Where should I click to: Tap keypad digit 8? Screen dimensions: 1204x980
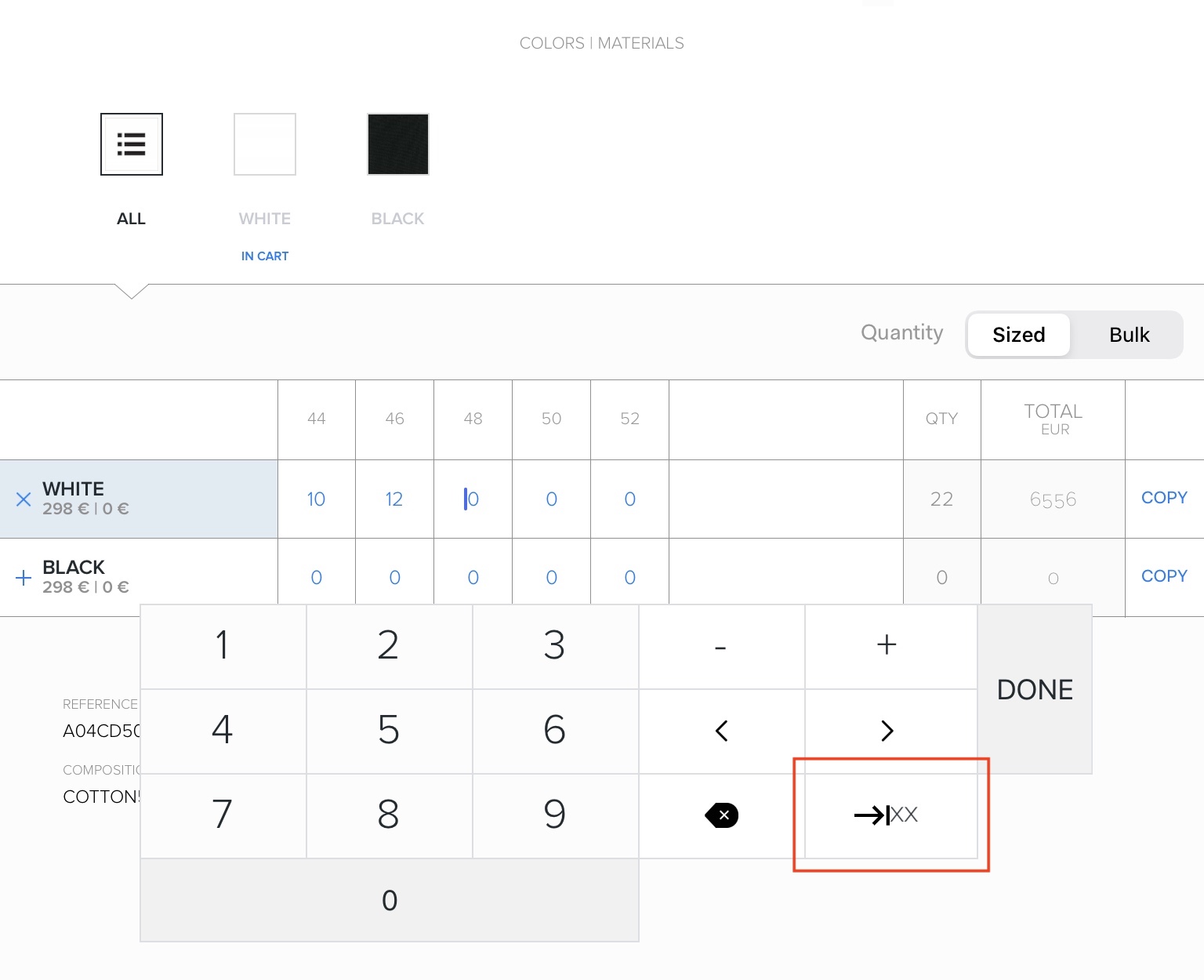pos(389,815)
